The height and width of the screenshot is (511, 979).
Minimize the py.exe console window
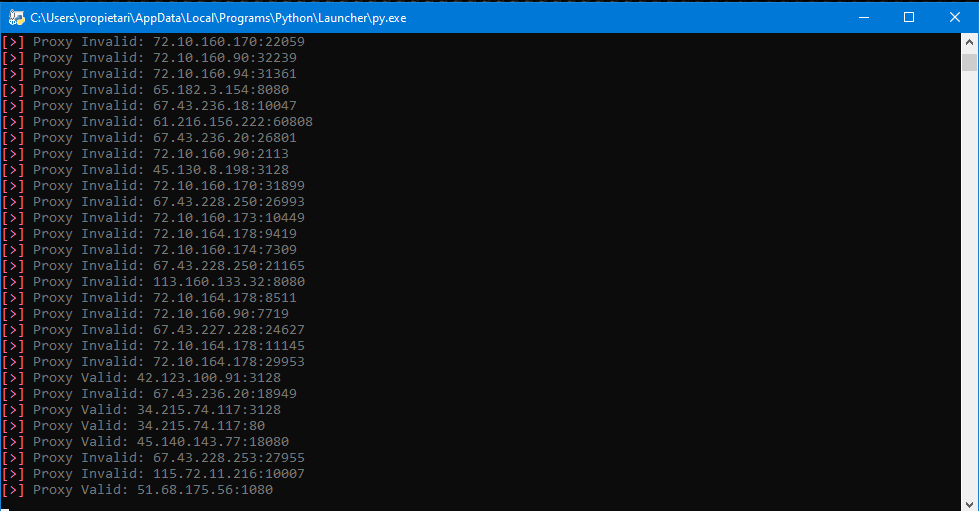pyautogui.click(x=863, y=17)
